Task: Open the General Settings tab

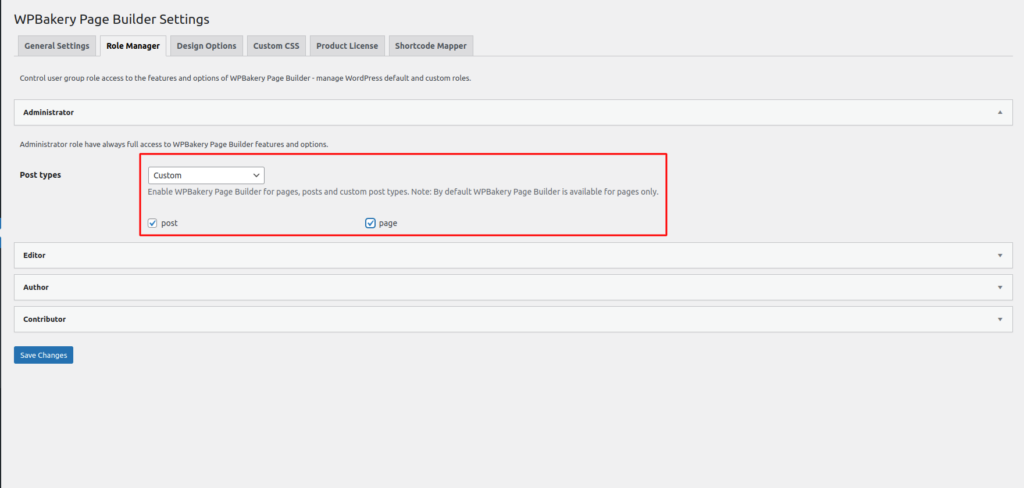Action: 57,46
